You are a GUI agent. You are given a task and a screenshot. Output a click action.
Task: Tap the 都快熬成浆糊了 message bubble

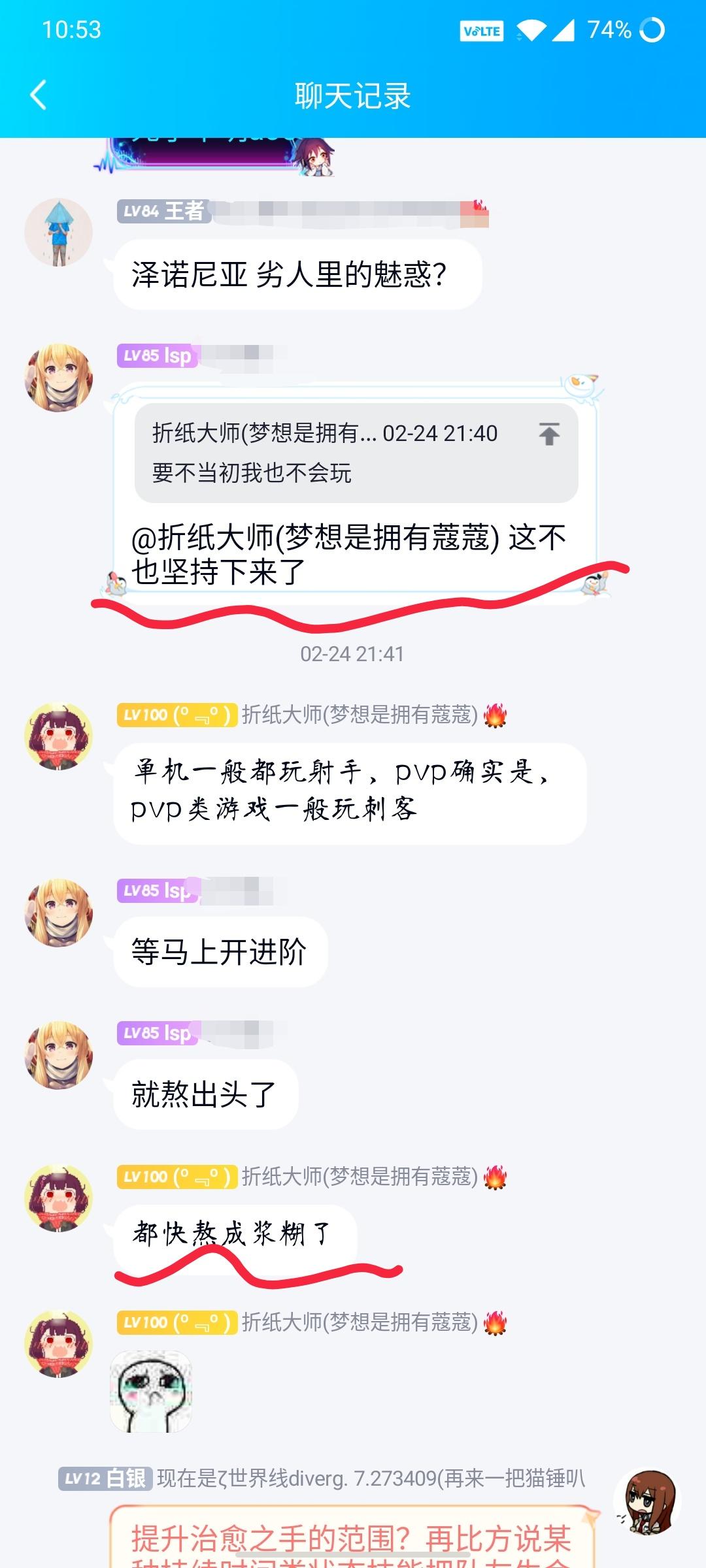(x=235, y=1235)
